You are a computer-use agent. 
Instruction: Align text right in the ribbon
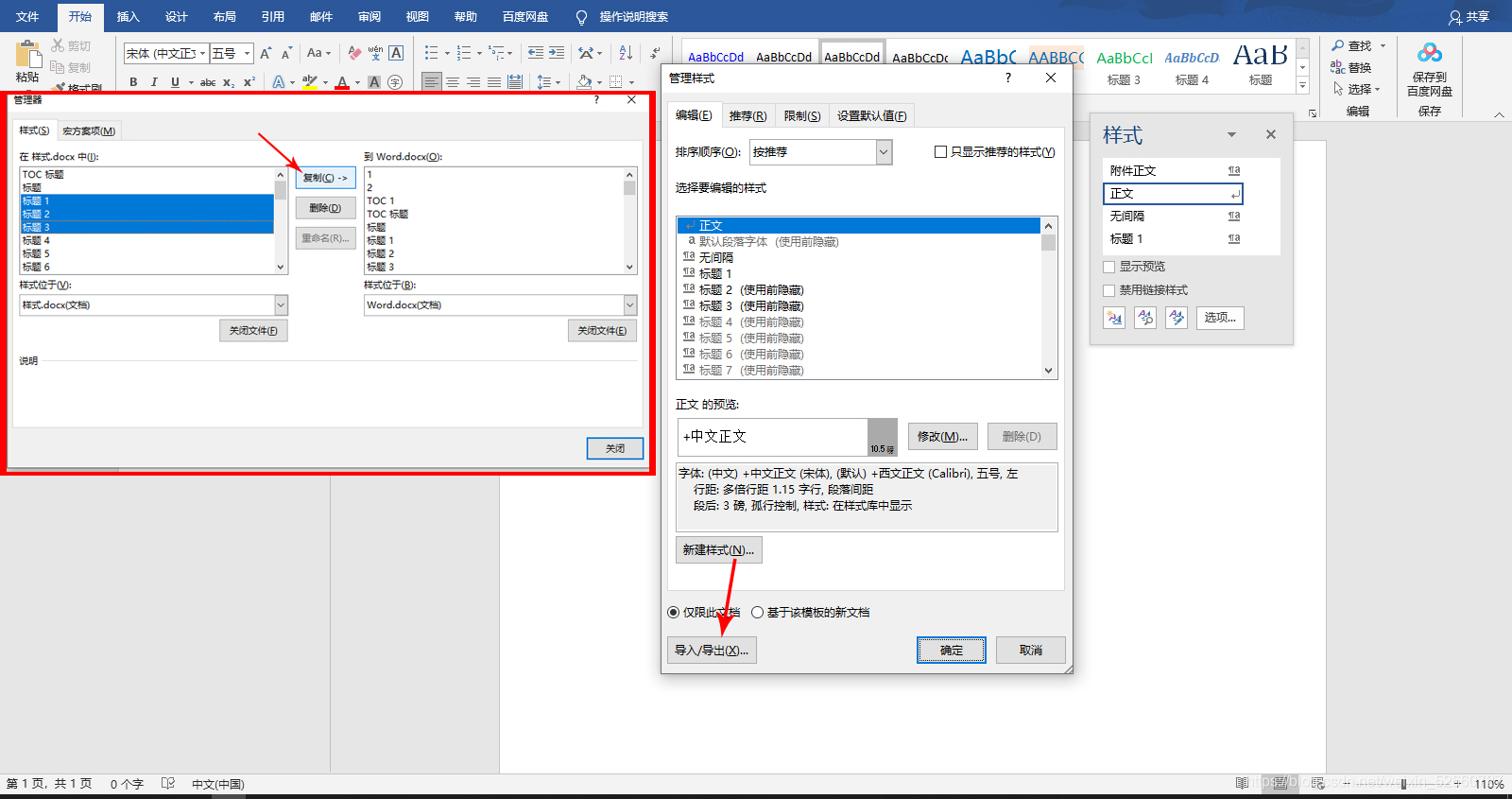(x=473, y=82)
